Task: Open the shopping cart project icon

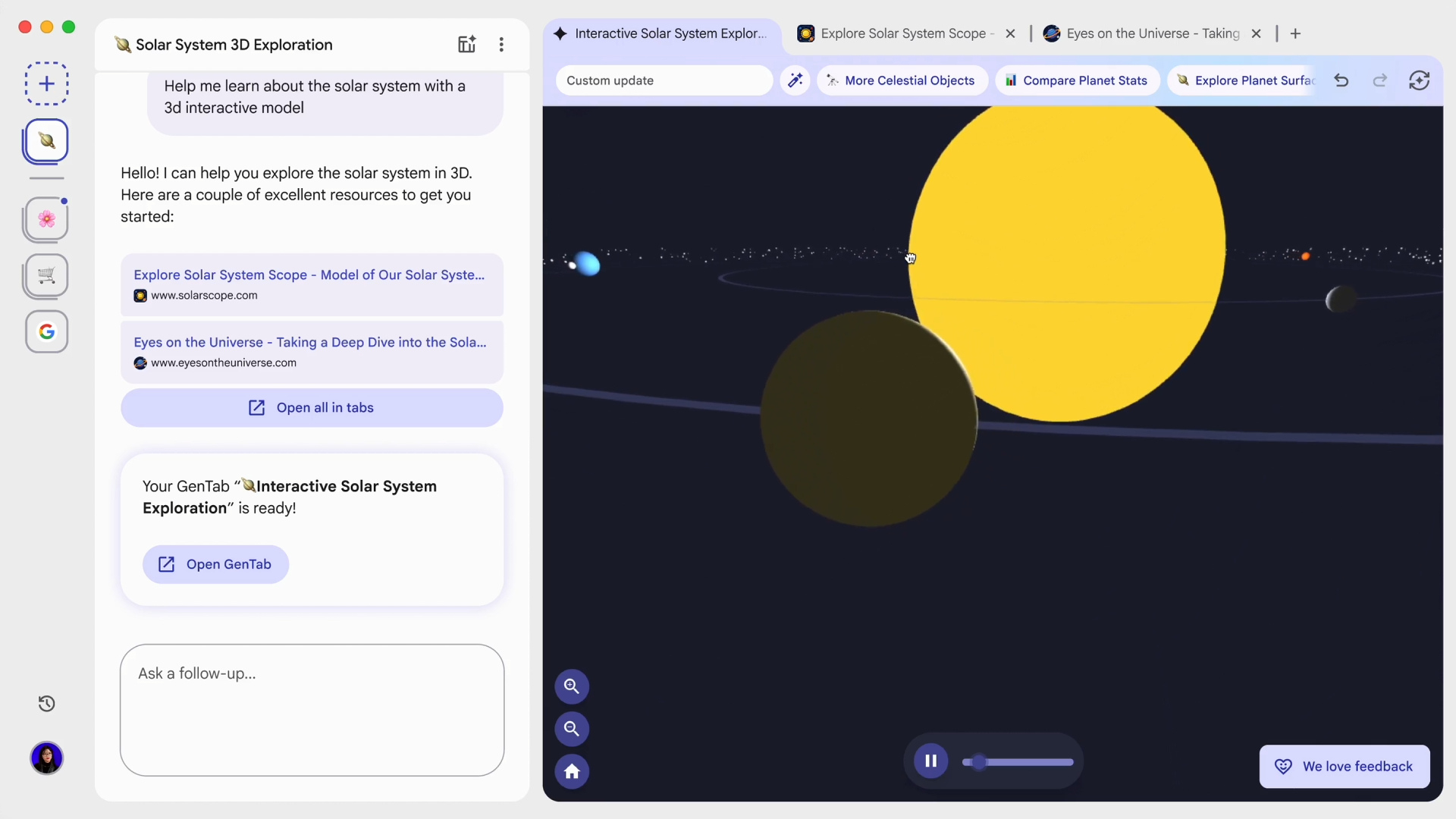Action: (46, 275)
